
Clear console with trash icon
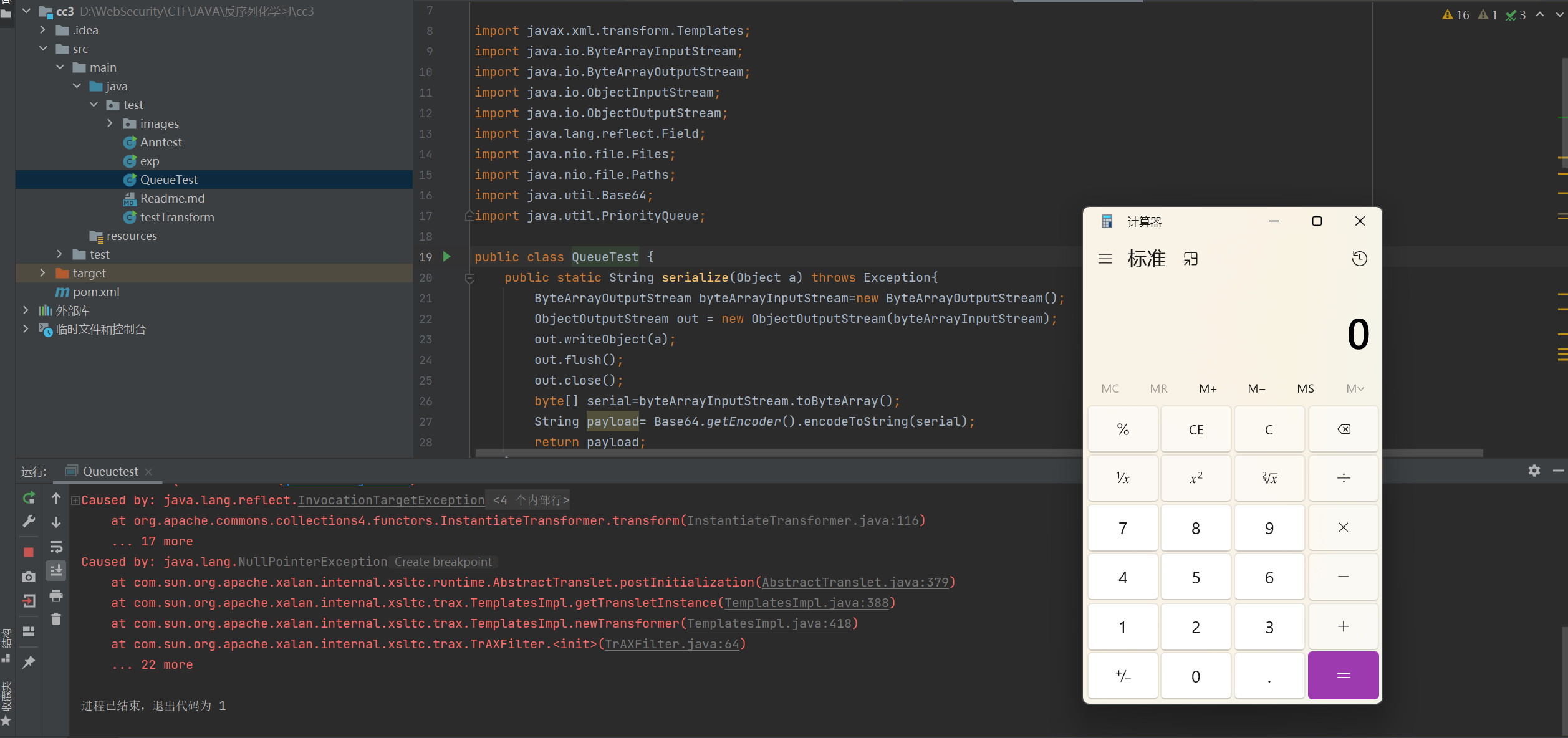56,619
